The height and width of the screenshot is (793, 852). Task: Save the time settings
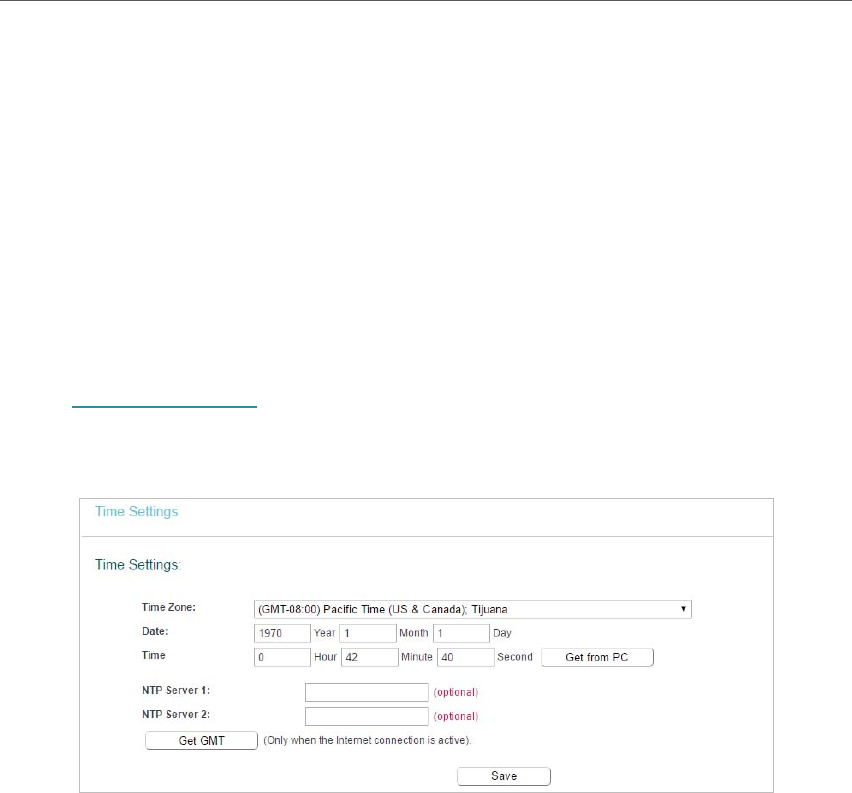504,776
